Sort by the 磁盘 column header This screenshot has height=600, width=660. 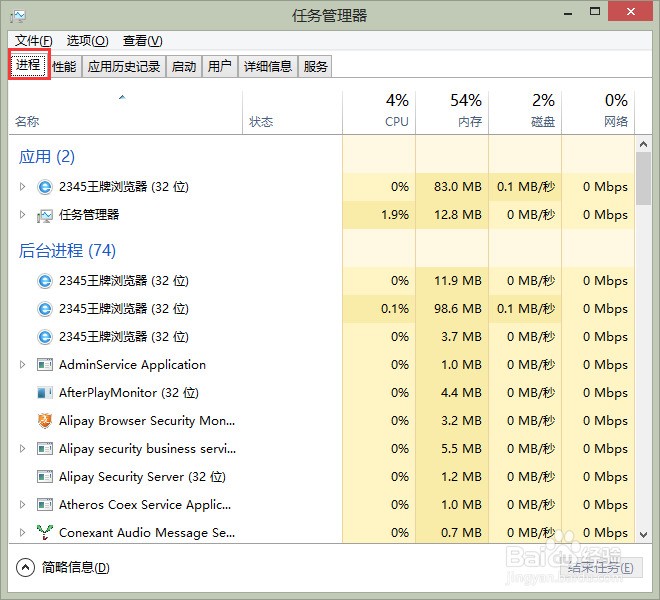point(525,113)
